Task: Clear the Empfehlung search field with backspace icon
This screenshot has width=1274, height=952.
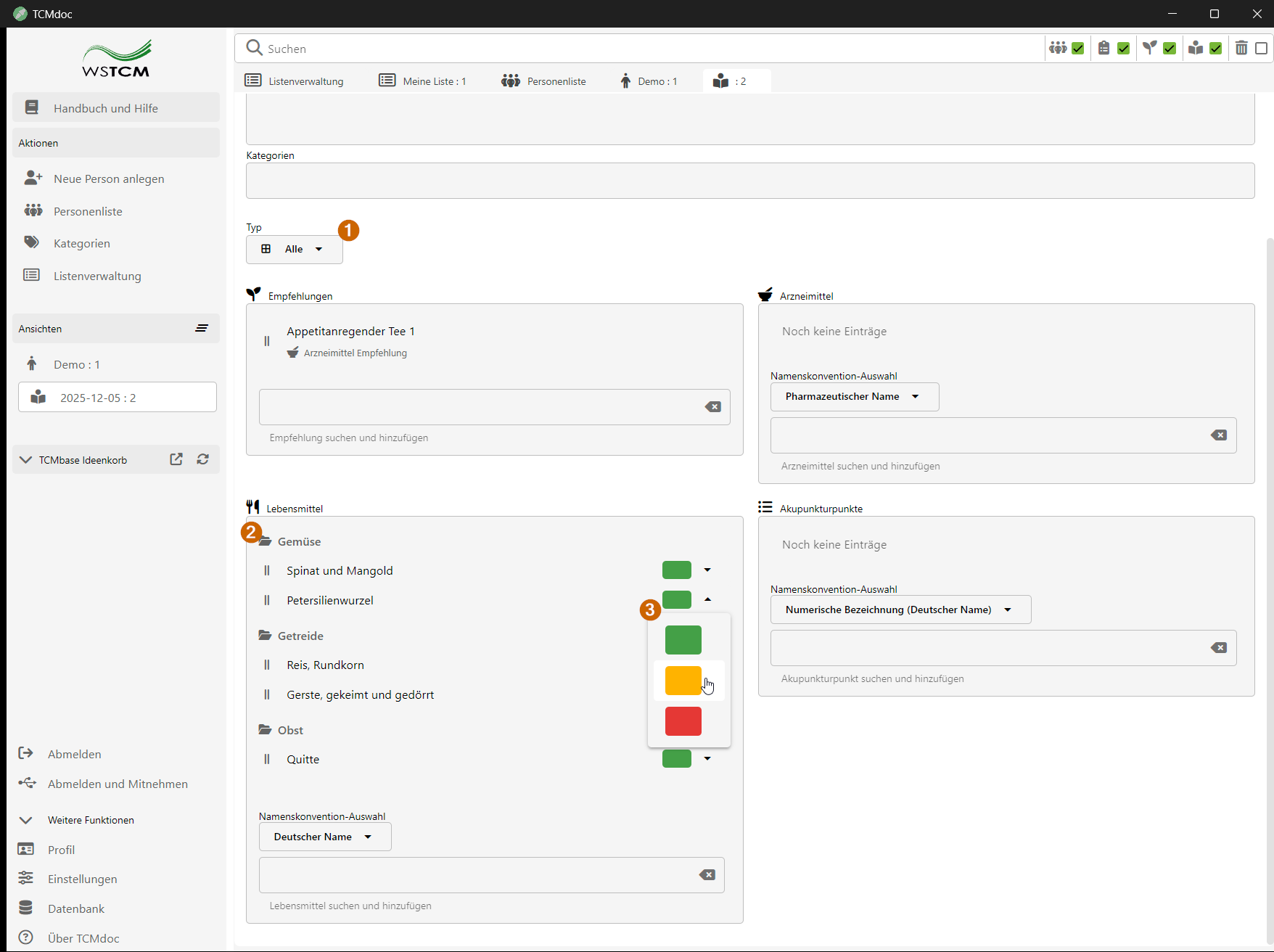Action: point(712,407)
